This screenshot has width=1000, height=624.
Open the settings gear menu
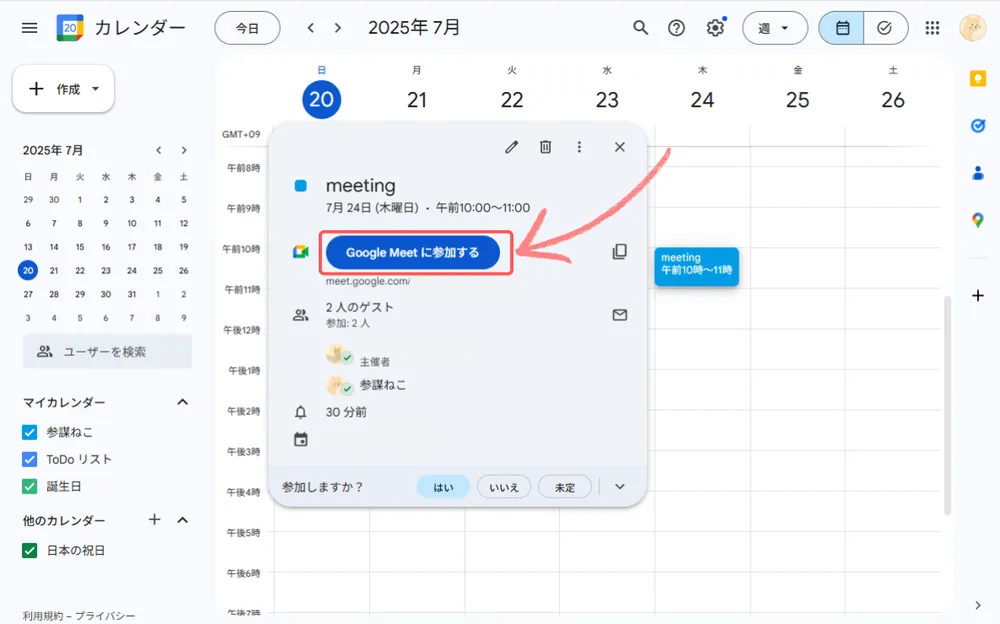click(x=715, y=28)
